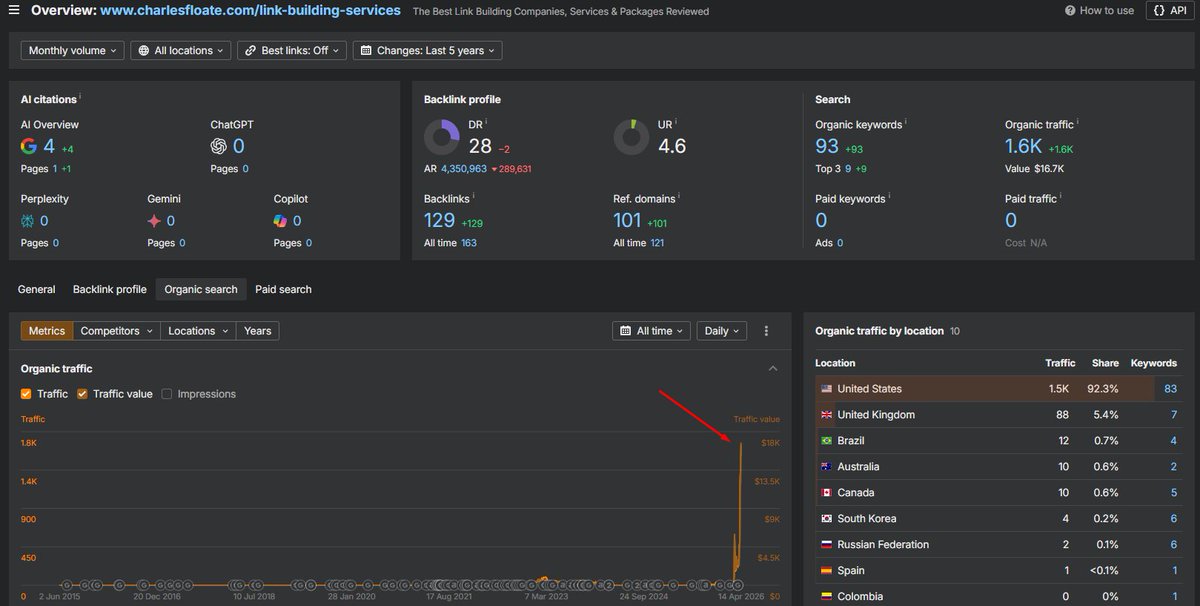Click the South Korea flag icon
The image size is (1200, 606).
tap(826, 519)
